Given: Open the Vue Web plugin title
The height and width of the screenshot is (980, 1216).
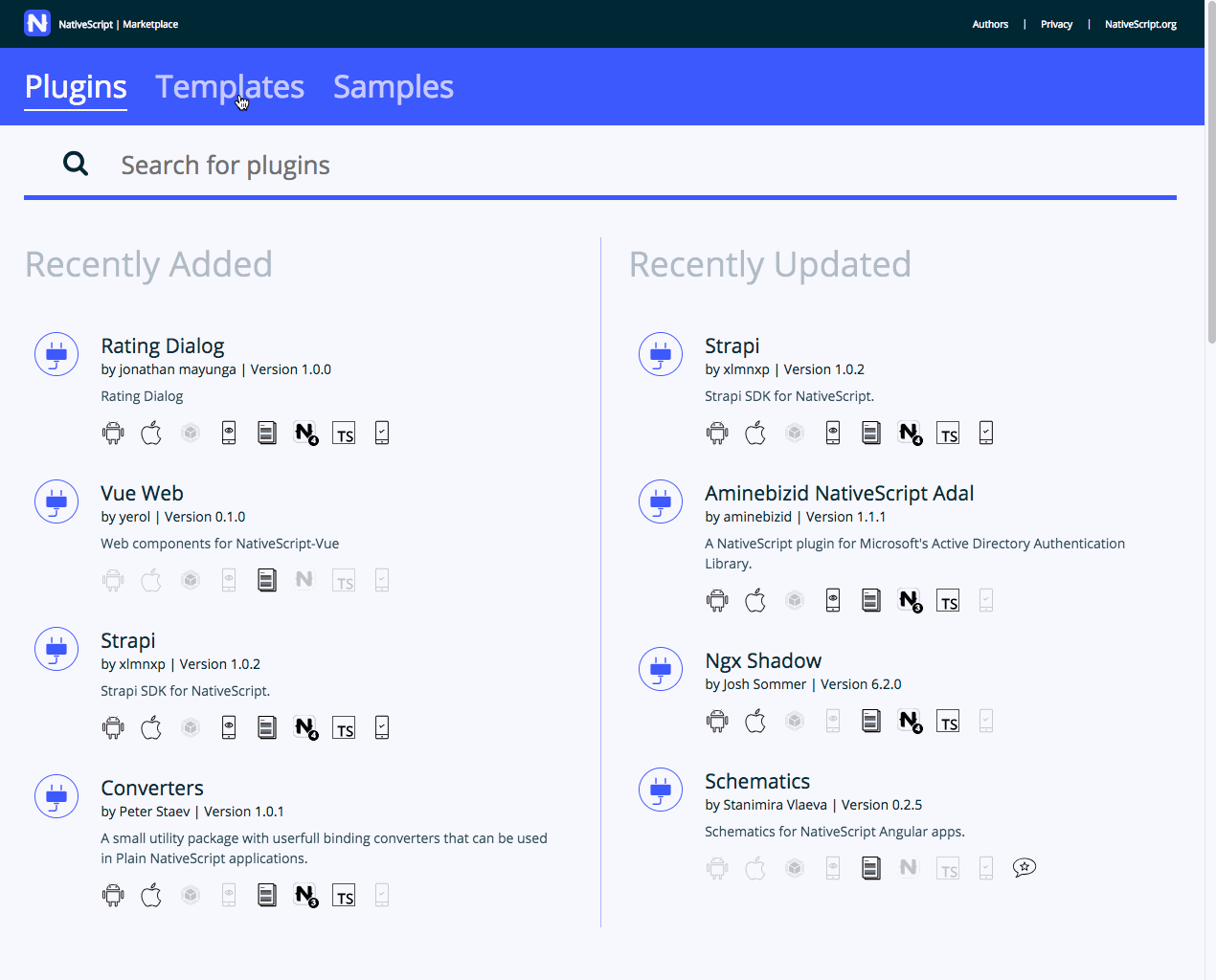Looking at the screenshot, I should tap(142, 493).
